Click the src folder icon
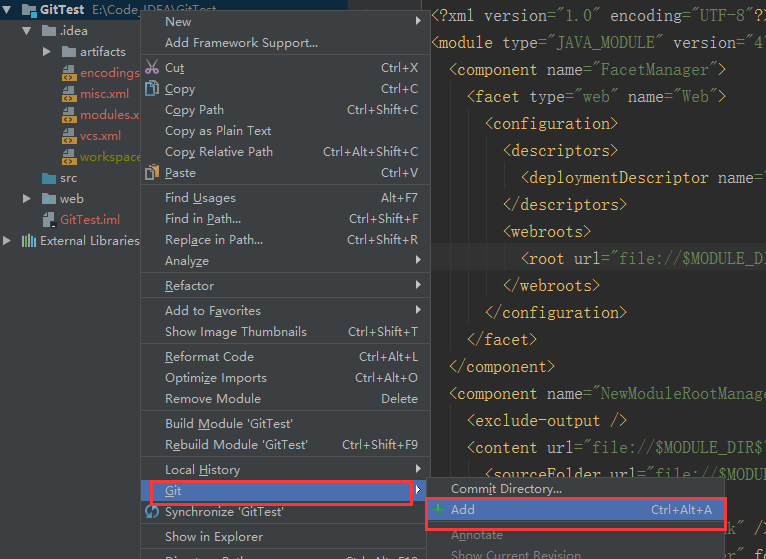The height and width of the screenshot is (559, 766). [48, 178]
